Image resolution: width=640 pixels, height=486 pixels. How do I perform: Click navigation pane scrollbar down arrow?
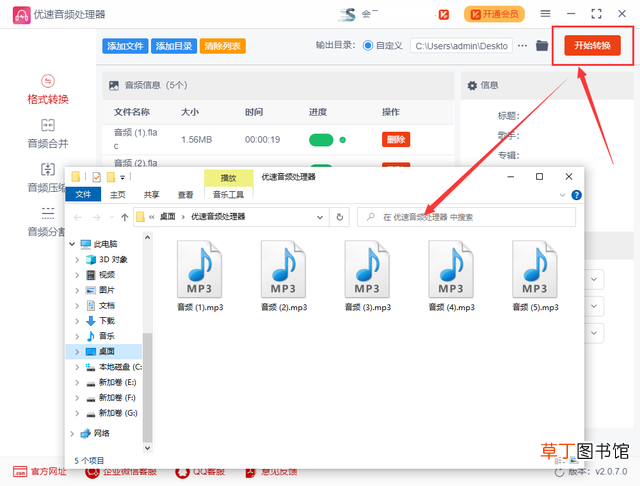pyautogui.click(x=147, y=448)
